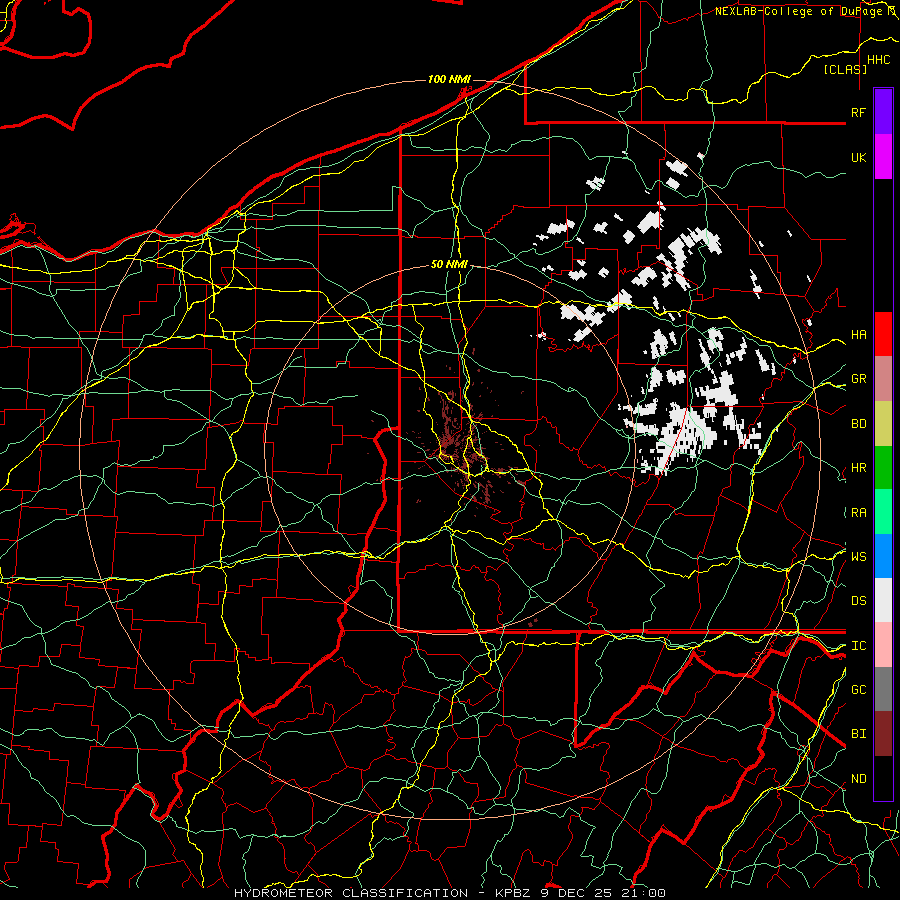
Task: Click the magenta UK legend color swatch
Action: pos(883,157)
